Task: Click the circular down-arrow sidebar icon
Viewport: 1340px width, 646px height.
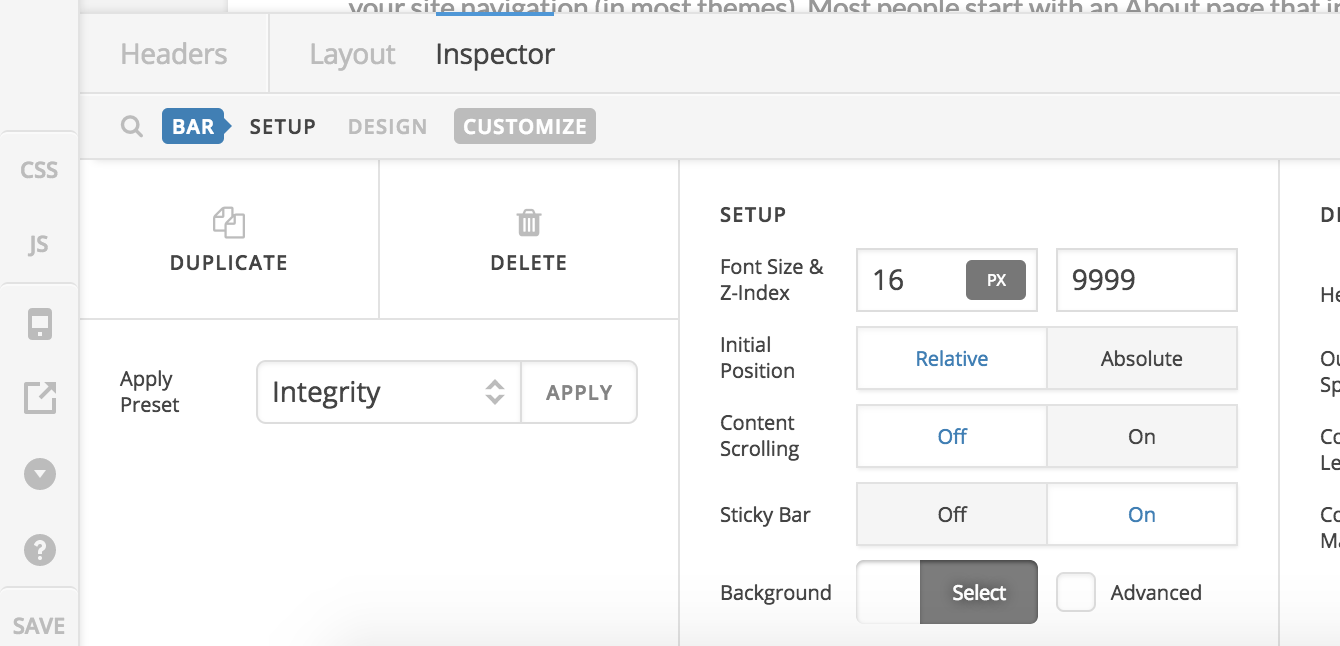Action: (x=39, y=474)
